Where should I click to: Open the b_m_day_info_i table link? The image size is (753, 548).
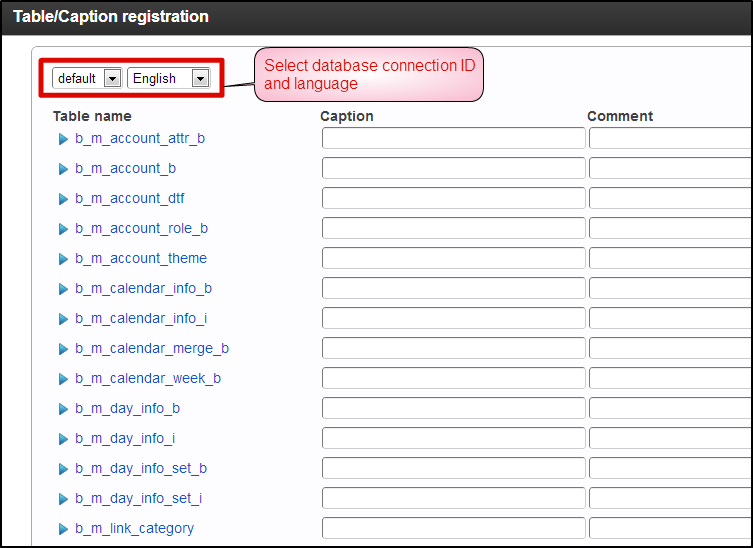(x=125, y=438)
